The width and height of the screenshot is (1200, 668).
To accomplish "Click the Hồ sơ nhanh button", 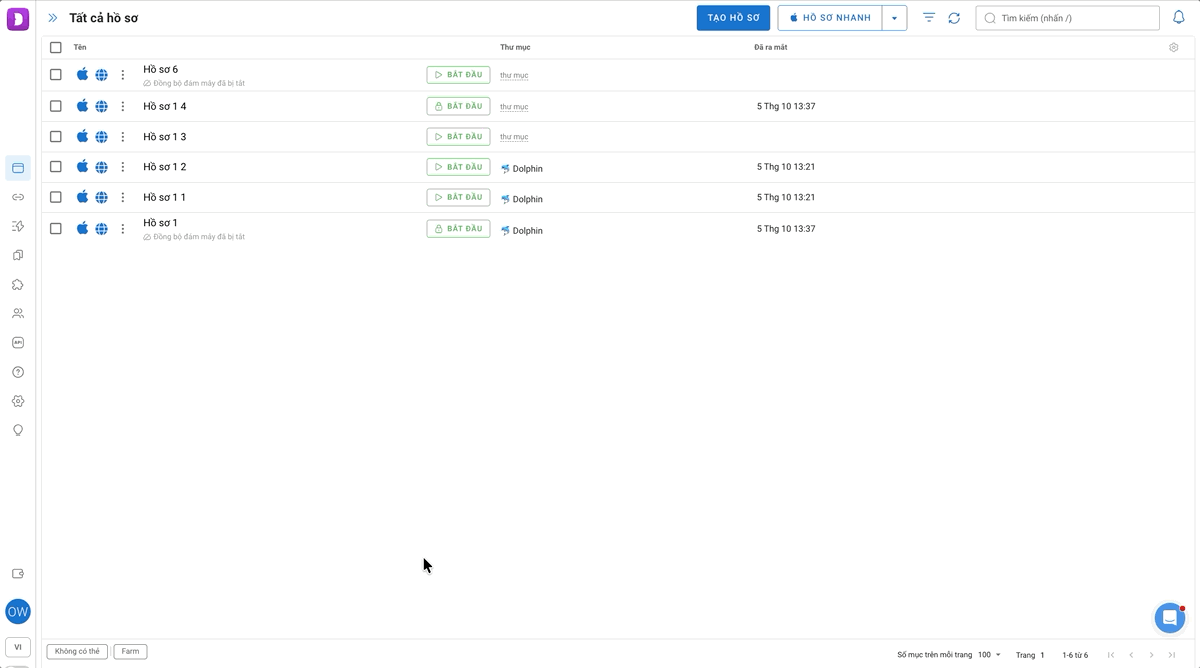I will 830,18.
